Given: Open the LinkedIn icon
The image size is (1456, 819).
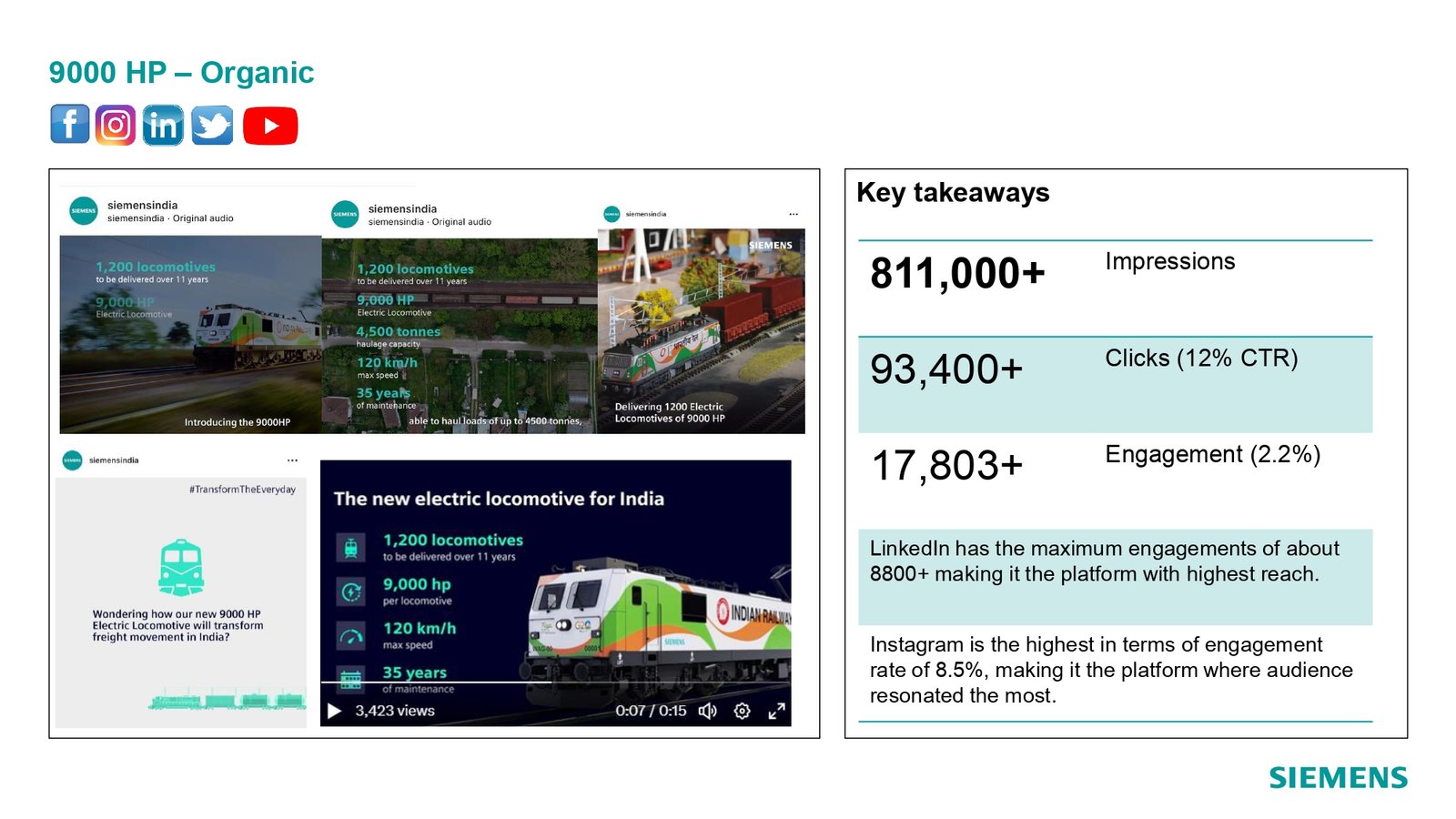Looking at the screenshot, I should (x=163, y=125).
